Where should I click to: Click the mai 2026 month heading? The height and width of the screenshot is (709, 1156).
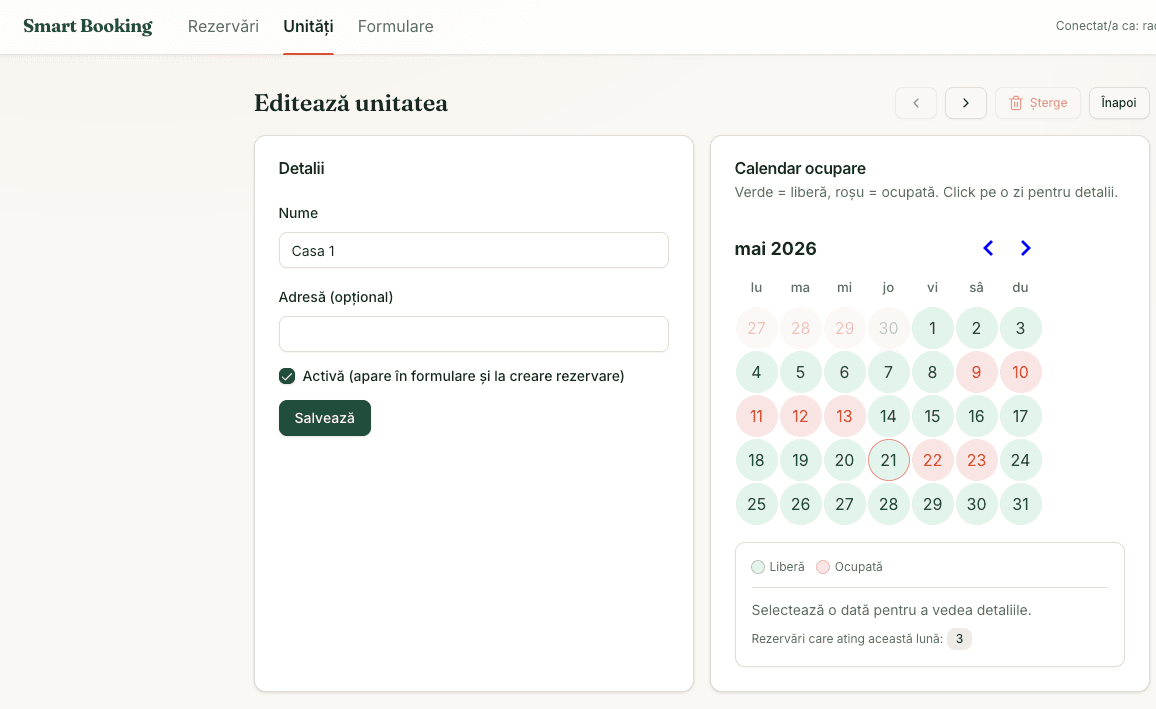click(776, 248)
